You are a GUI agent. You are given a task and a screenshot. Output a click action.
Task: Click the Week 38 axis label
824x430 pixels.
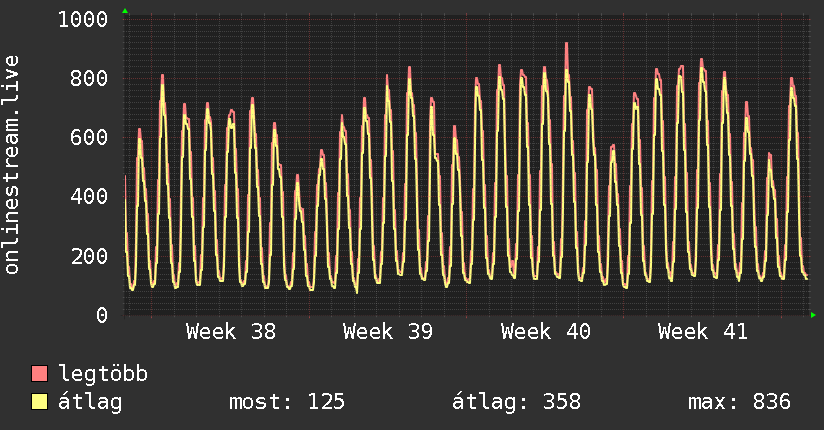[231, 332]
